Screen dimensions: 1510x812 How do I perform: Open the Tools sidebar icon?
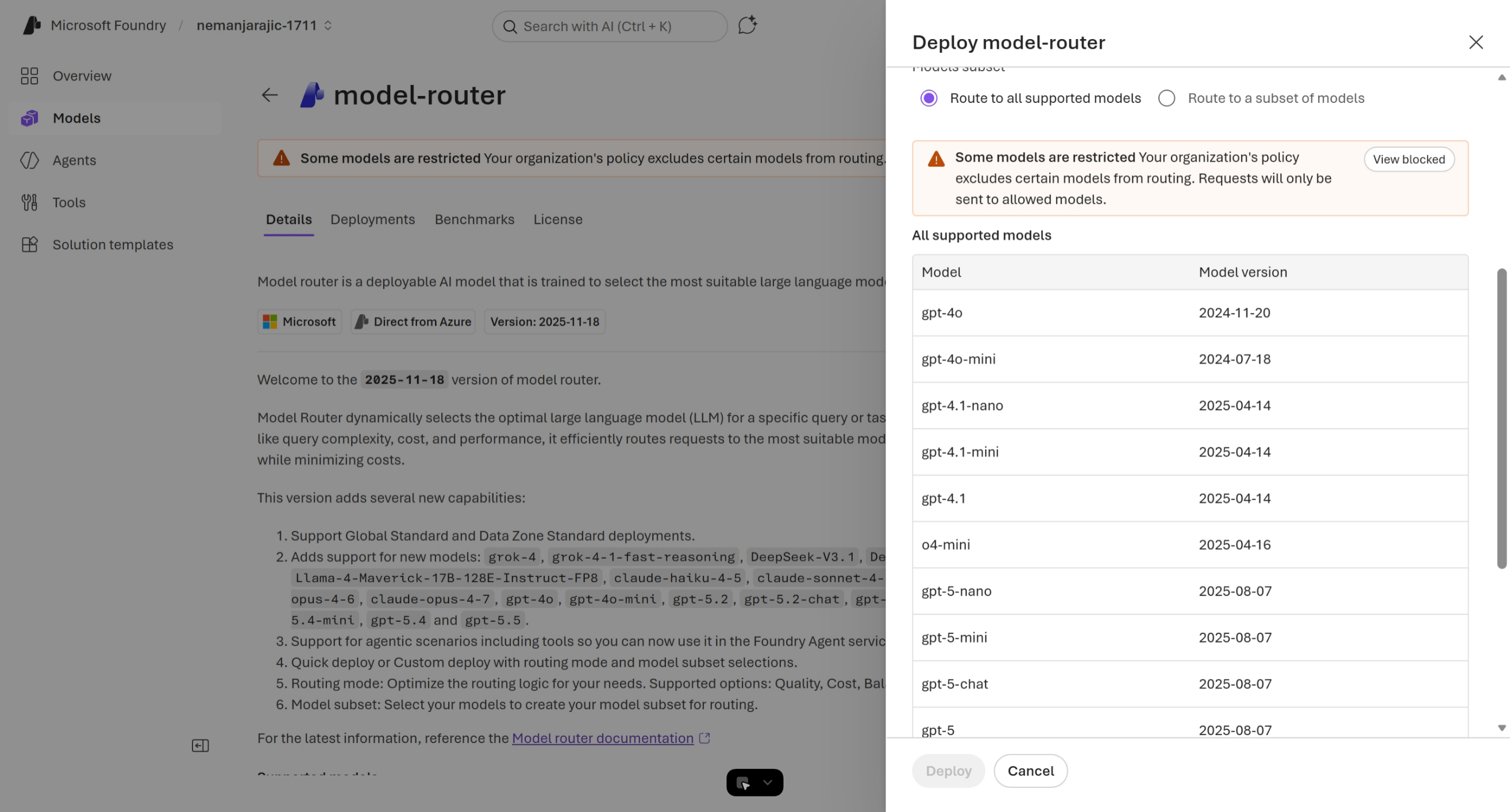pyautogui.click(x=29, y=203)
